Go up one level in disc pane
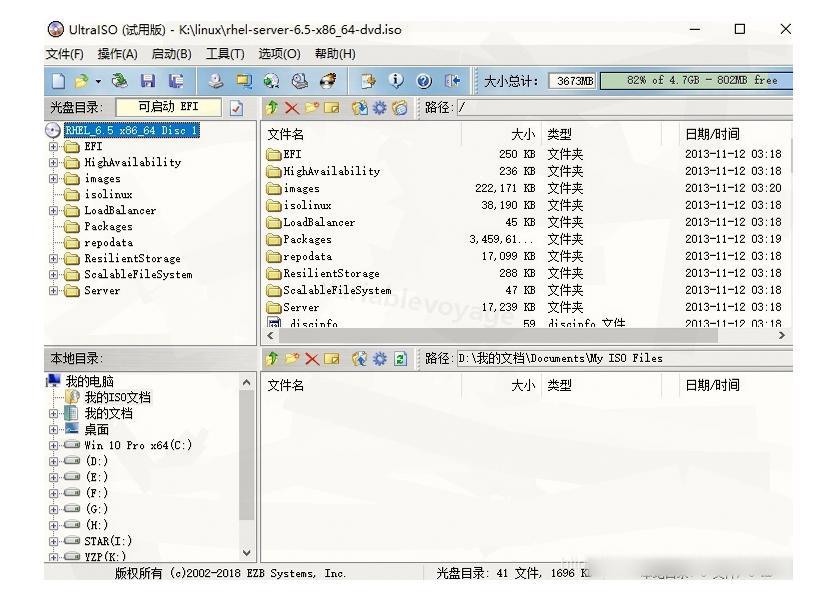The height and width of the screenshot is (601, 837). 272,108
